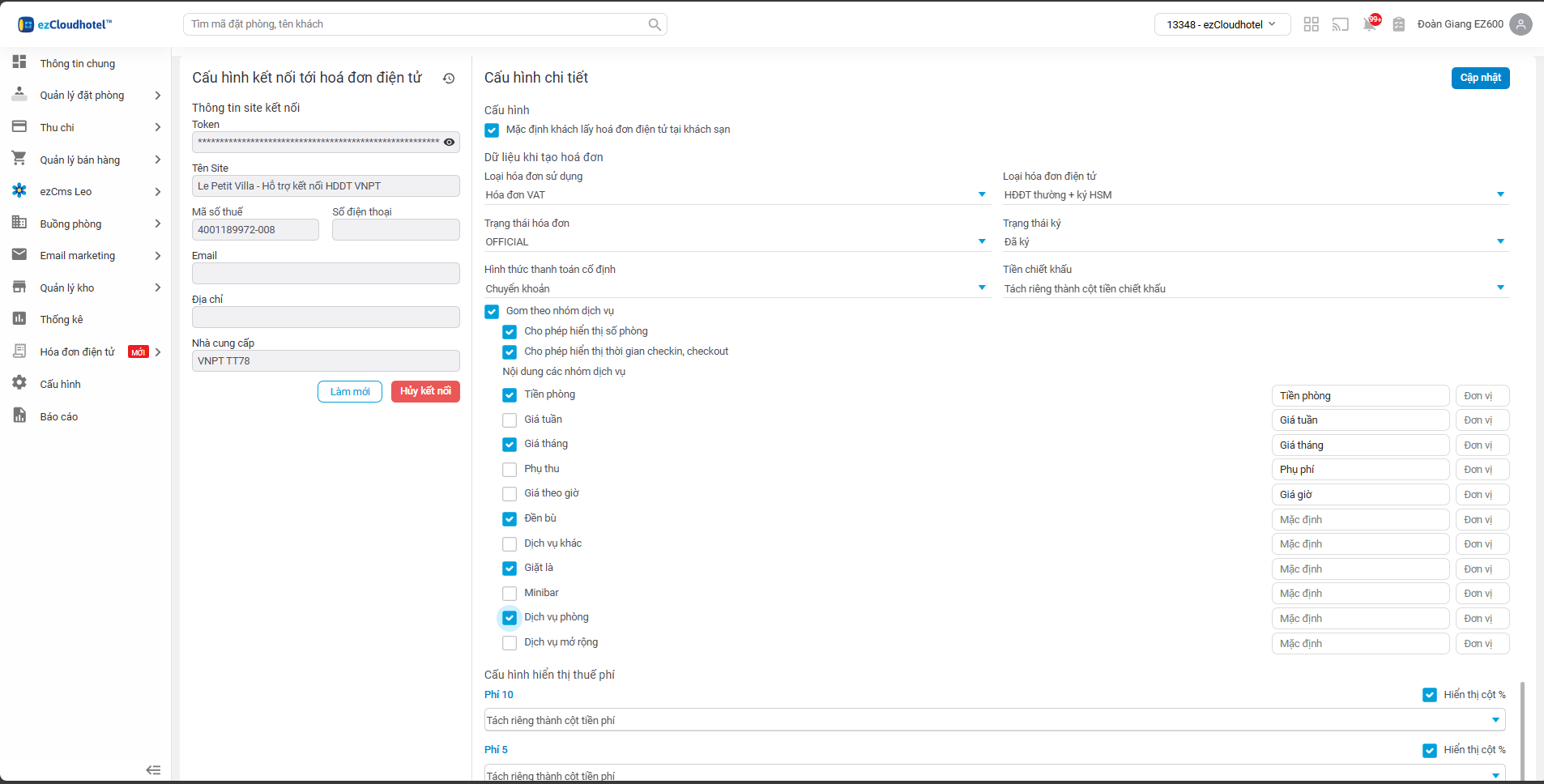Click the search magnifier icon
The width and height of the screenshot is (1544, 784).
[655, 24]
